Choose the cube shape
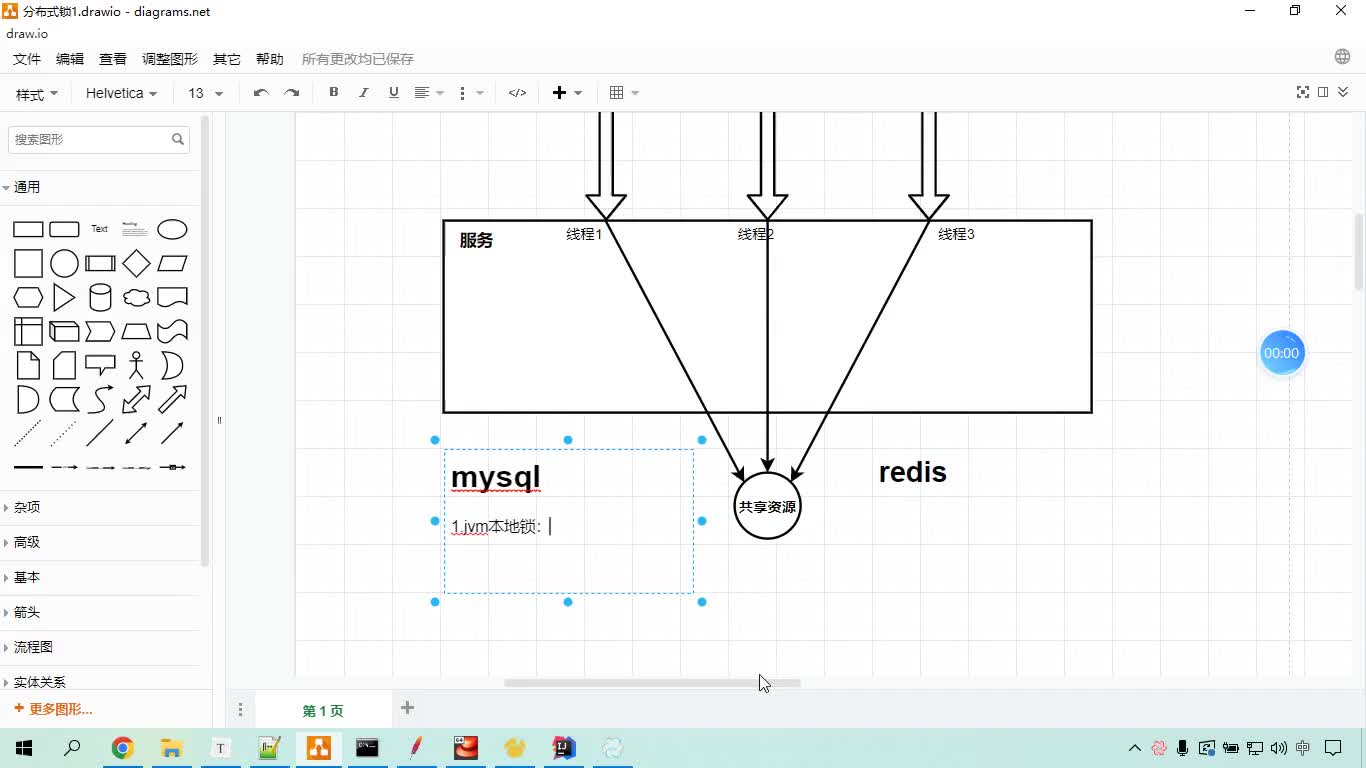Screen dimensions: 1366x768 coord(64,331)
